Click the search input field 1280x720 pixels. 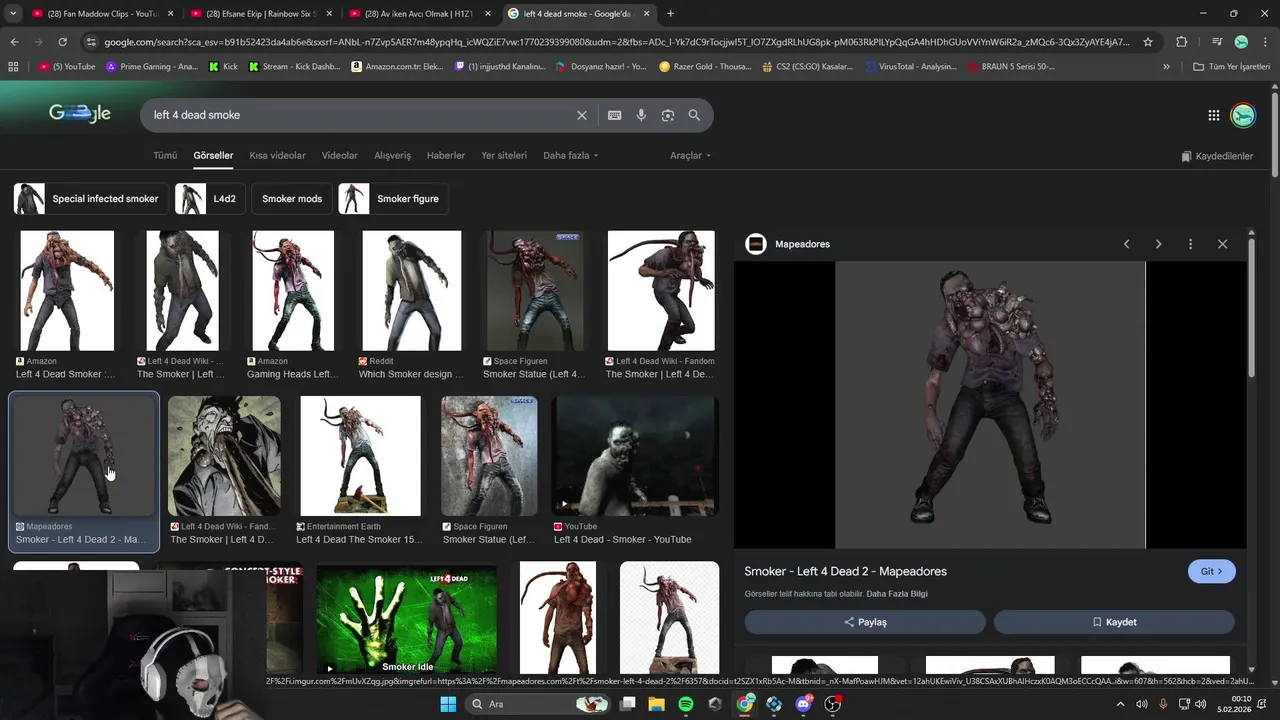[360, 115]
